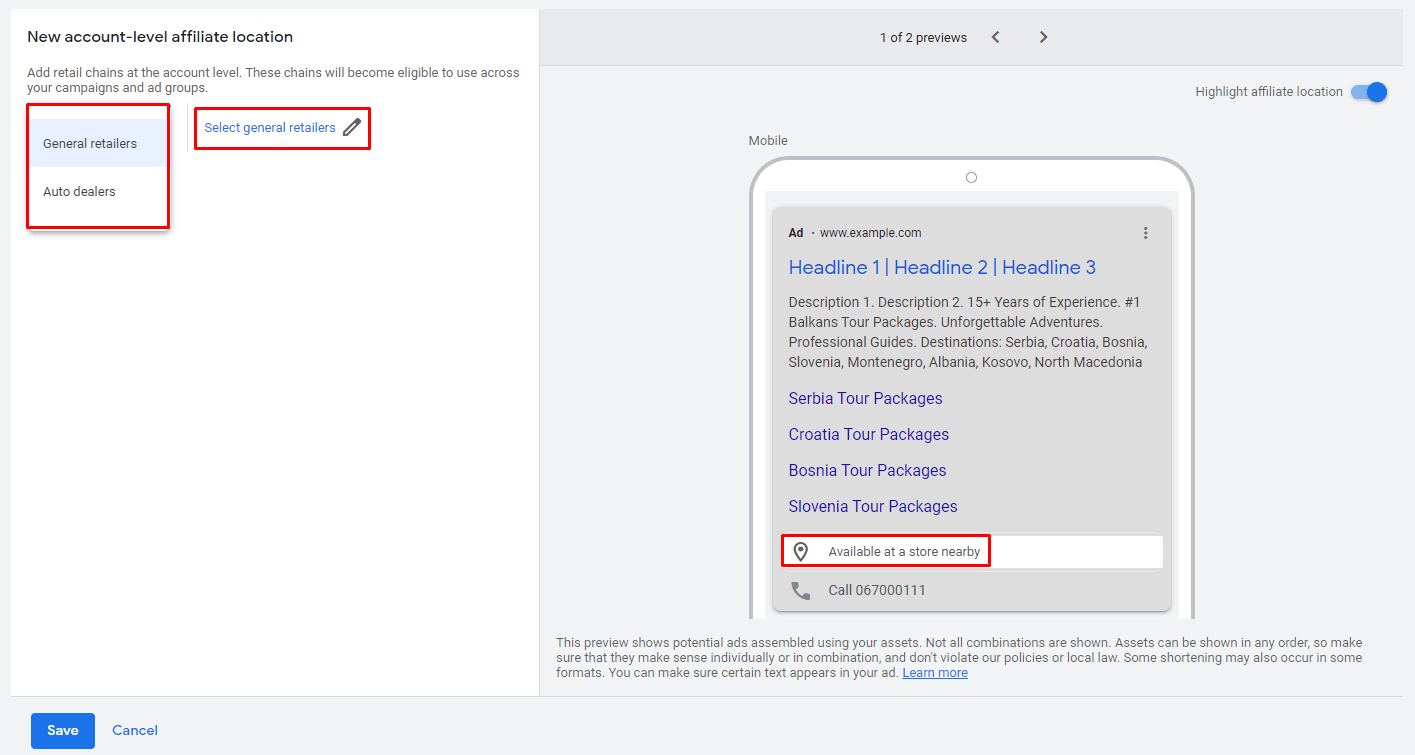This screenshot has width=1415, height=755.
Task: Click the Highlight affiliate location label
Action: (x=1269, y=92)
